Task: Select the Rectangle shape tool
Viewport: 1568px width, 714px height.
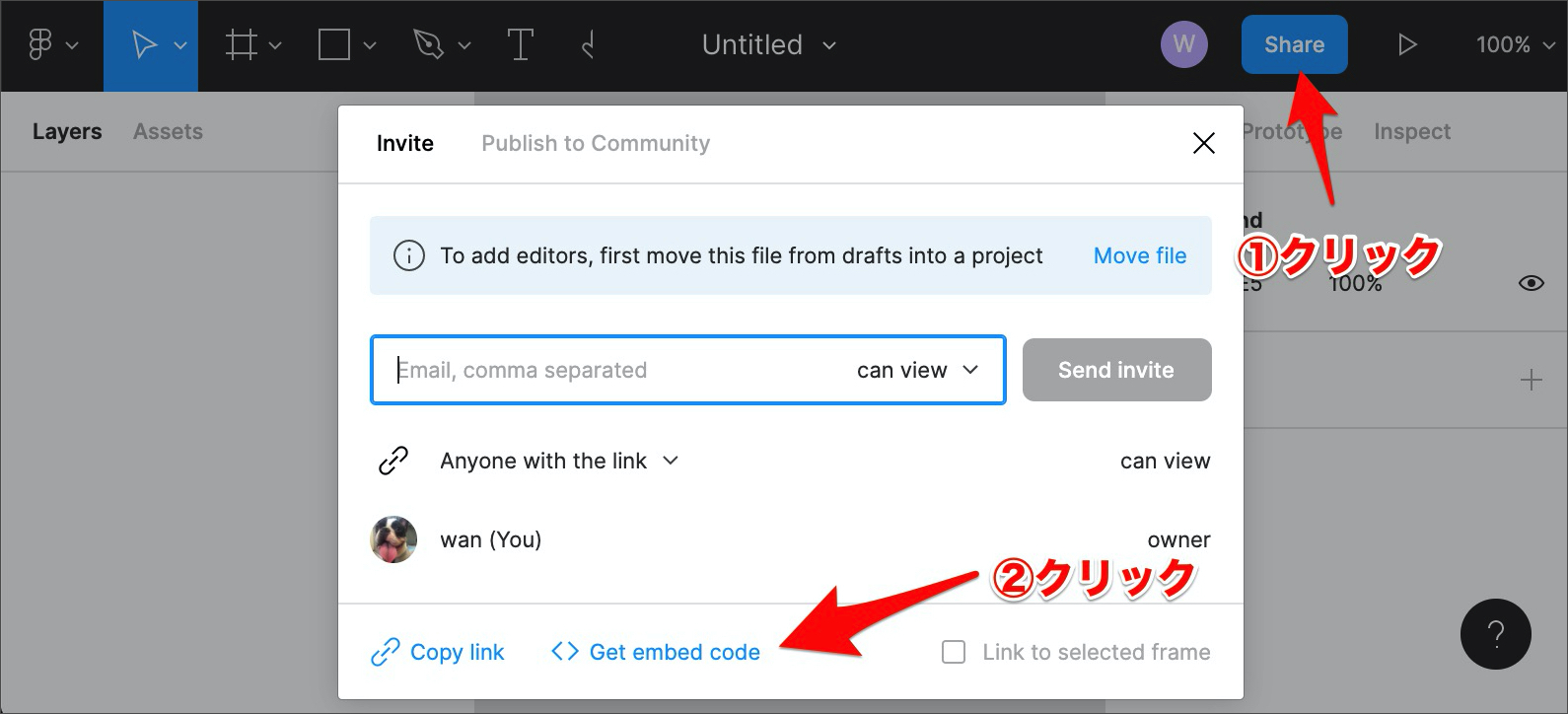Action: [x=334, y=45]
